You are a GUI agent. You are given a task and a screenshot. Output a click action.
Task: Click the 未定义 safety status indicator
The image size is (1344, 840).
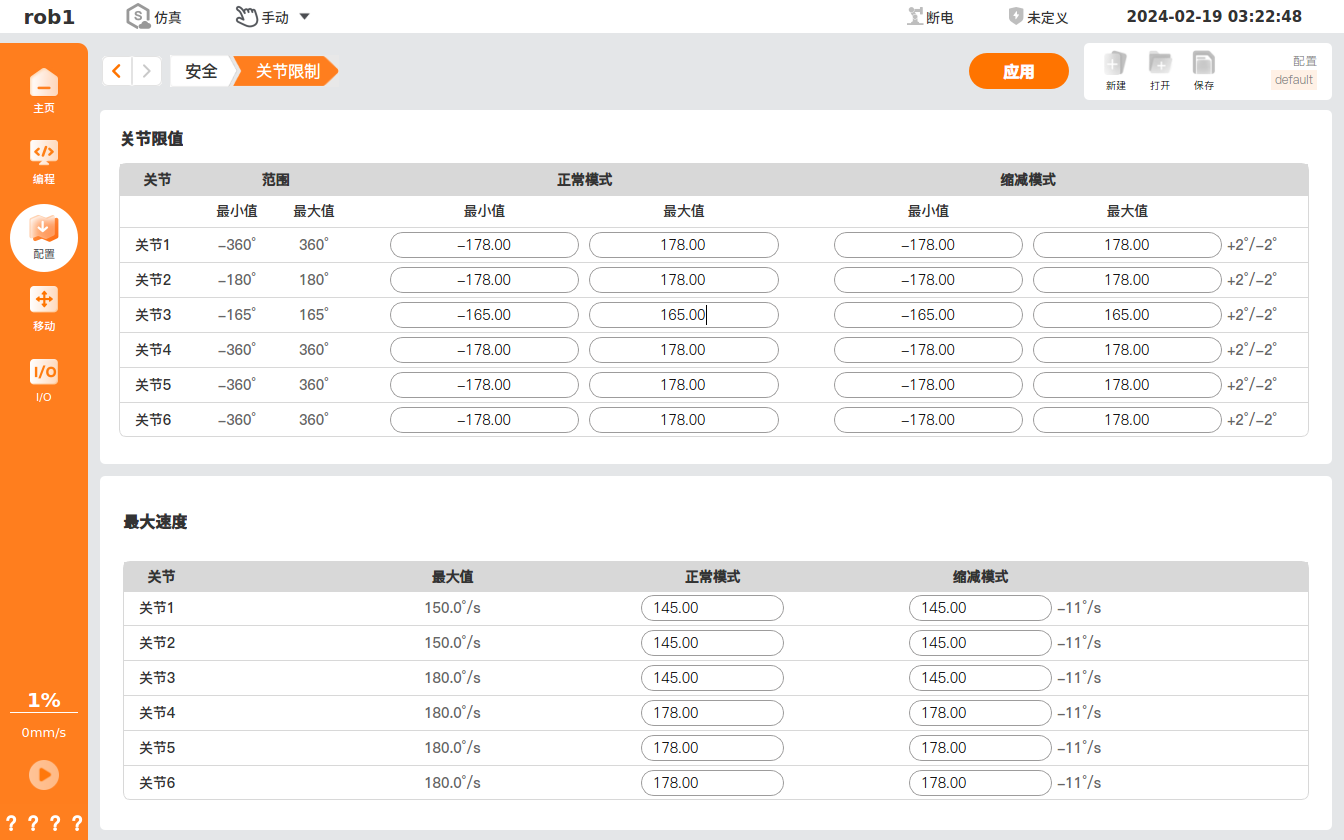(1038, 17)
